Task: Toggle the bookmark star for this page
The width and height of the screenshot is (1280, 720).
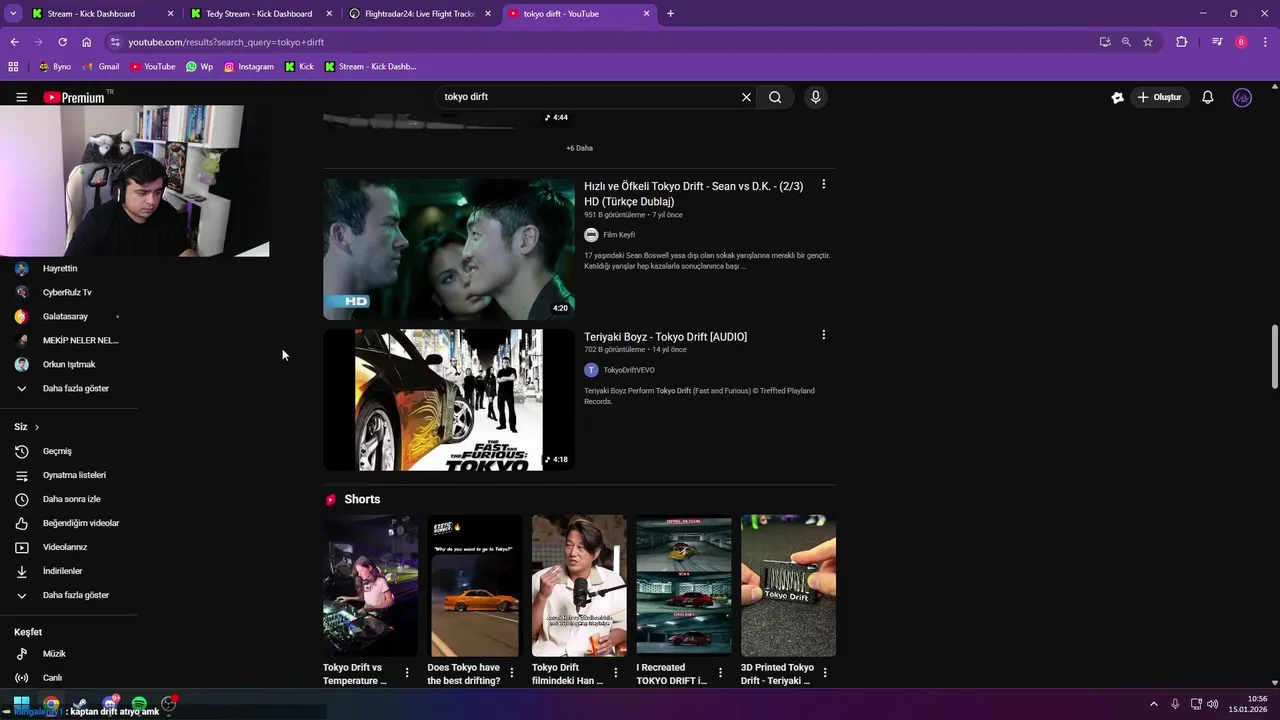Action: [1148, 42]
